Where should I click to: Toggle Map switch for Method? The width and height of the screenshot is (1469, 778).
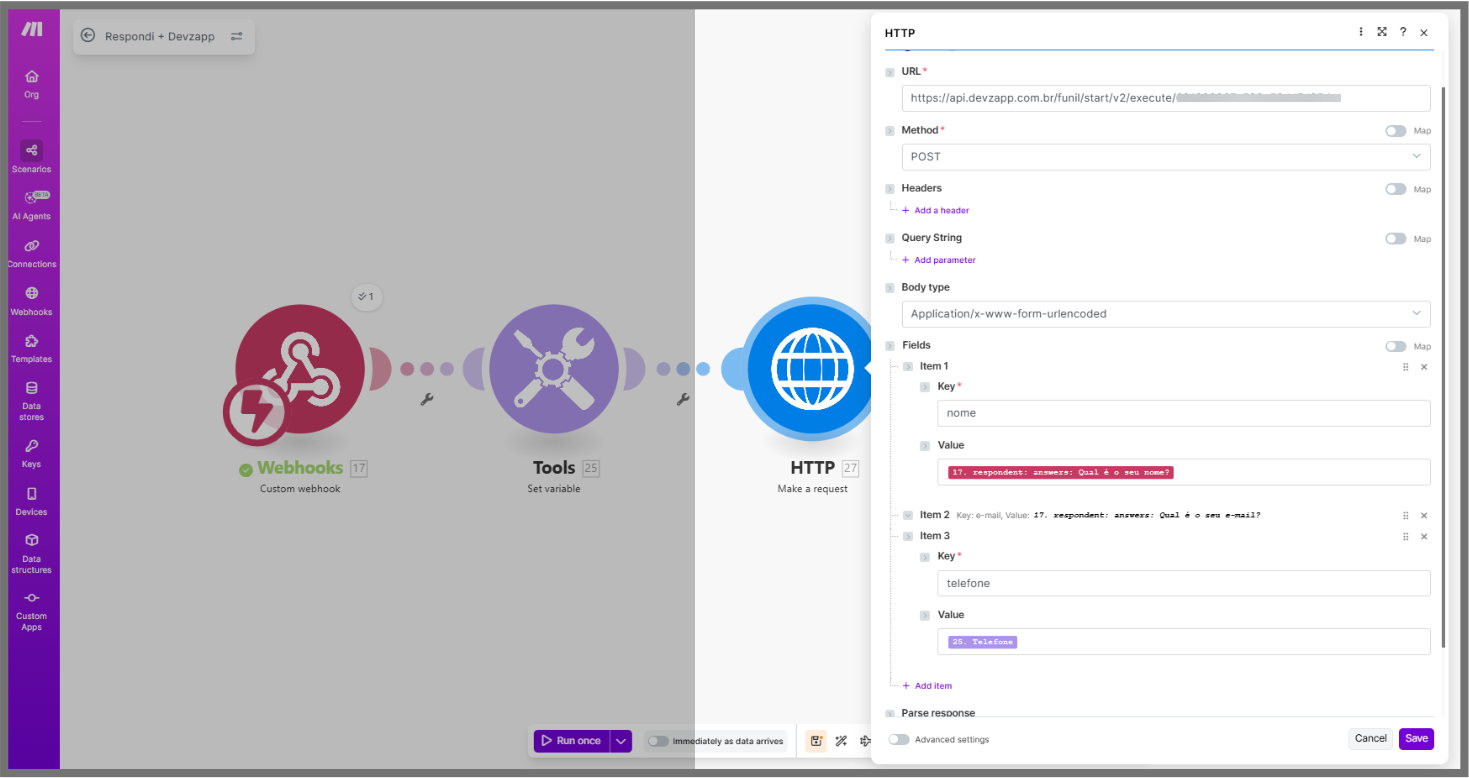(x=1395, y=131)
